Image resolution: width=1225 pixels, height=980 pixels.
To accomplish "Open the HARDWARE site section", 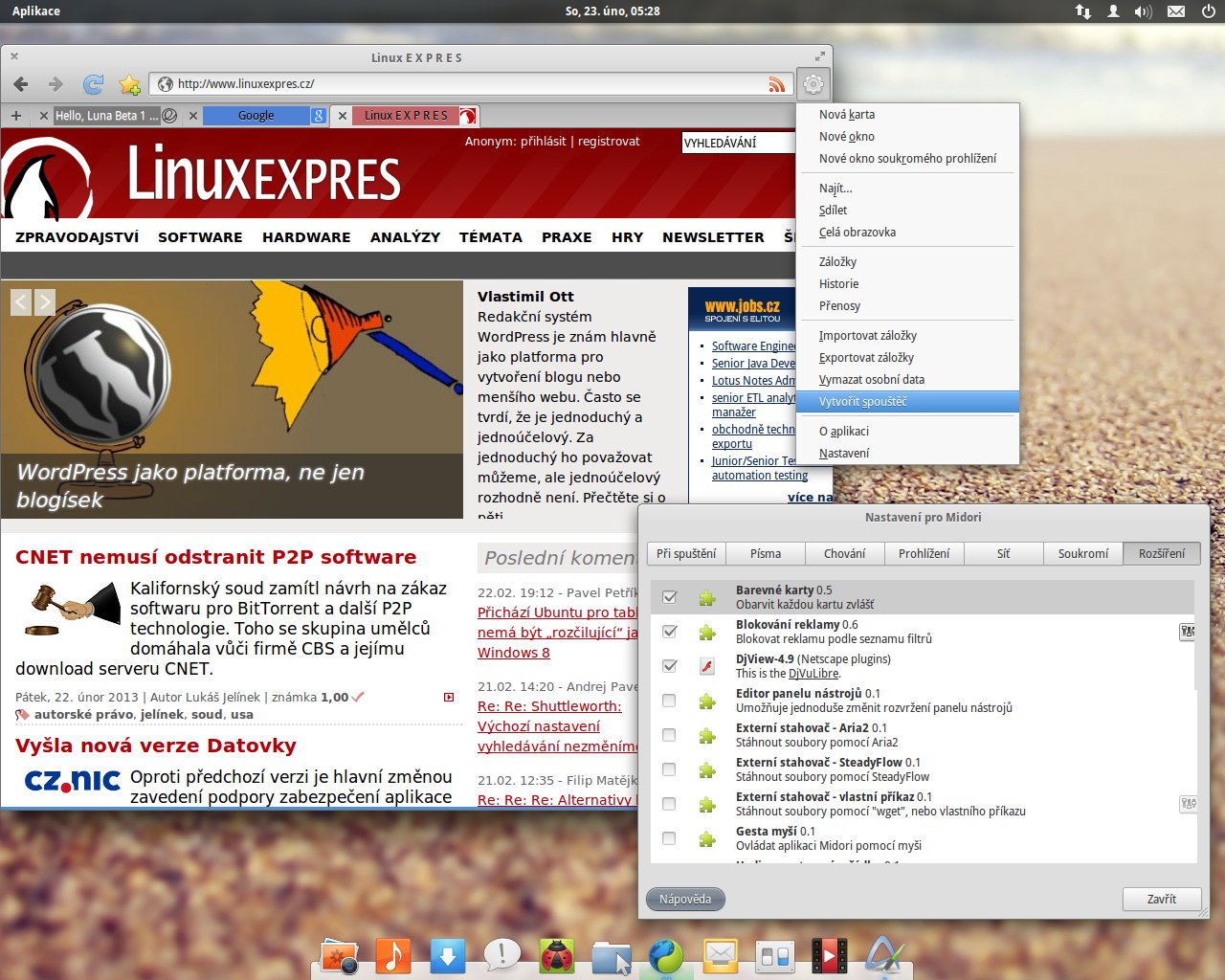I will pos(306,237).
